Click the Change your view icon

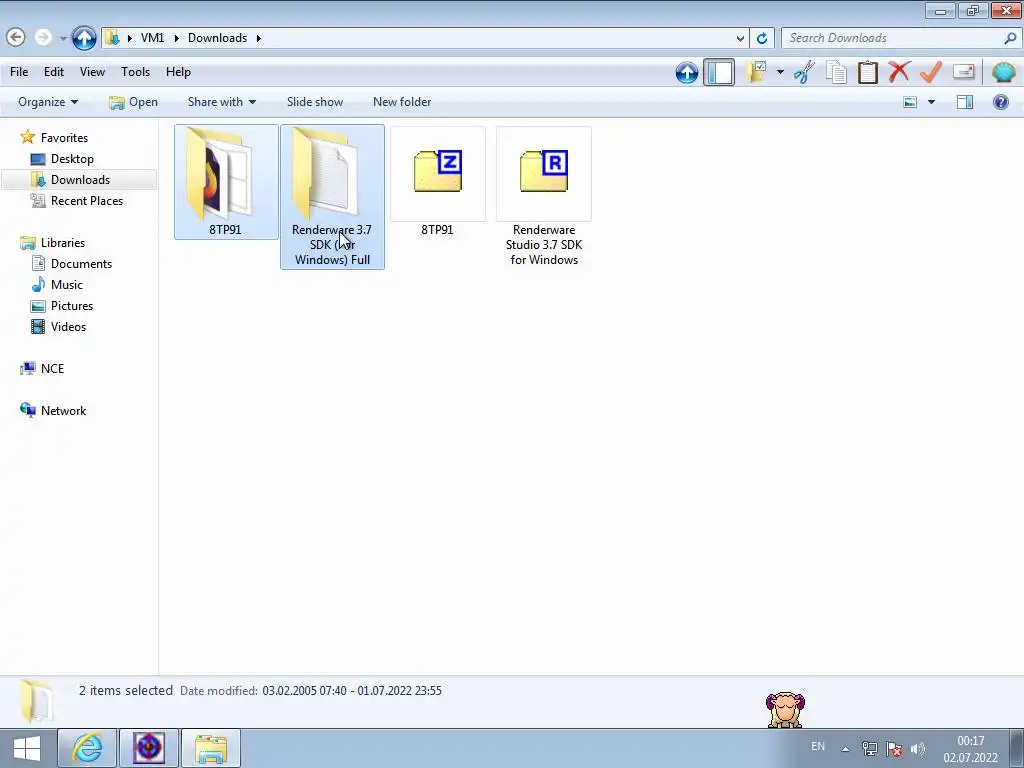[910, 102]
